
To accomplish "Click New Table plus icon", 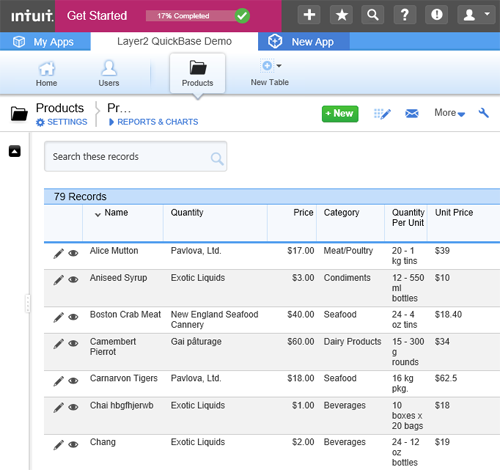I will pyautogui.click(x=267, y=66).
